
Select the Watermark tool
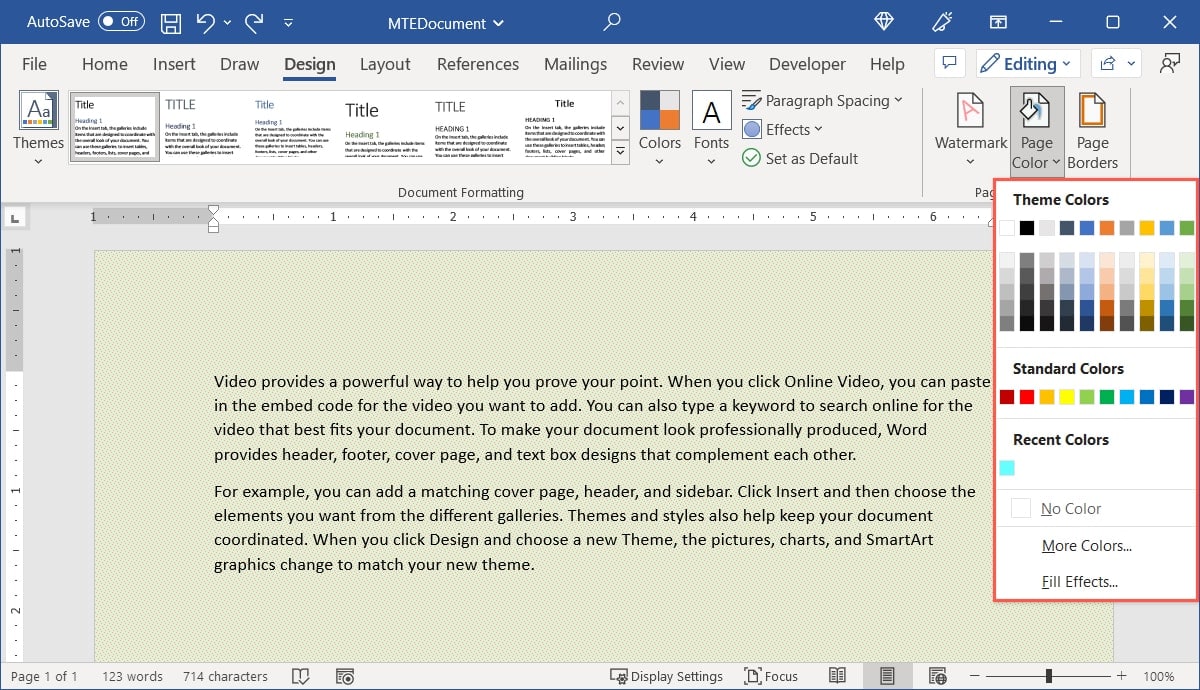(x=968, y=127)
